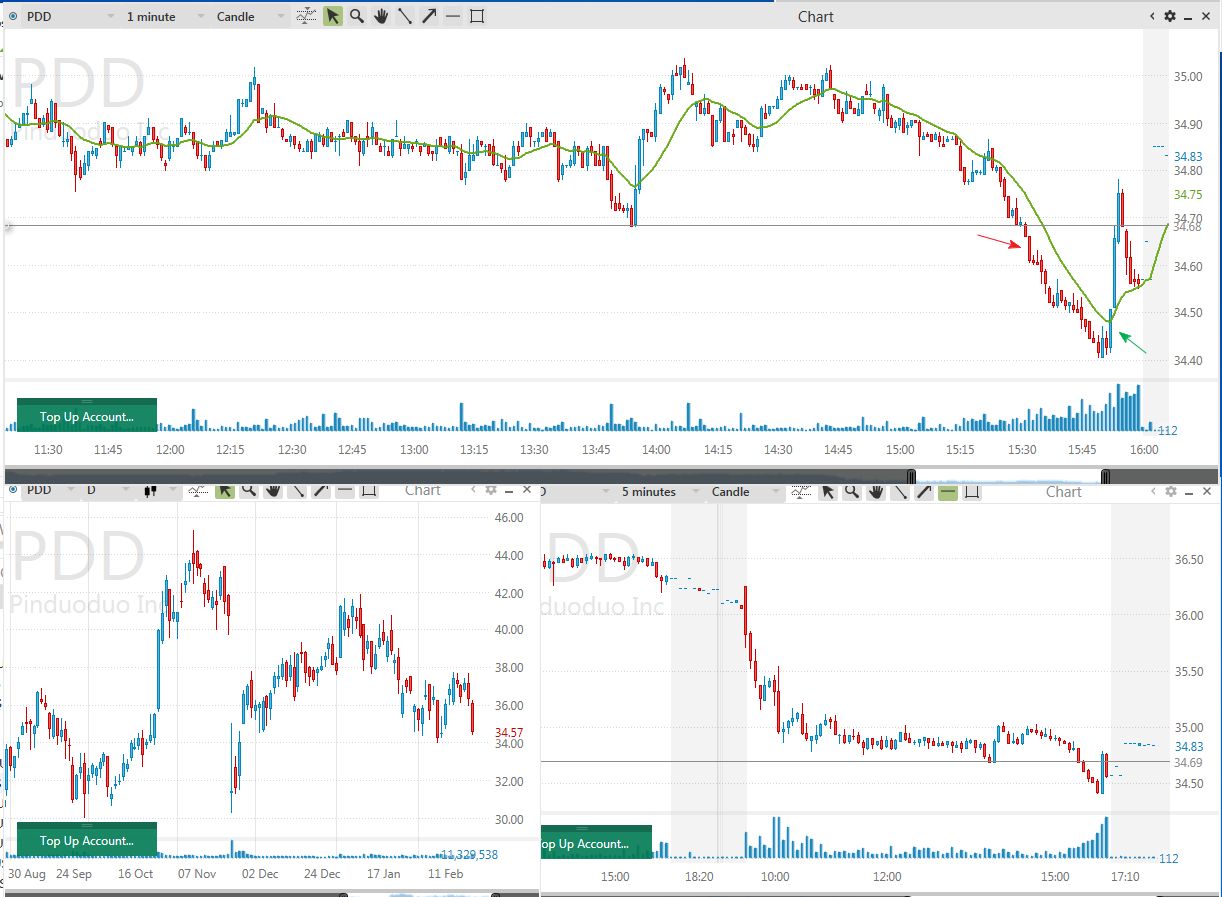
Task: Click Top Up Account button in 5 minutes chart
Action: pyautogui.click(x=596, y=842)
